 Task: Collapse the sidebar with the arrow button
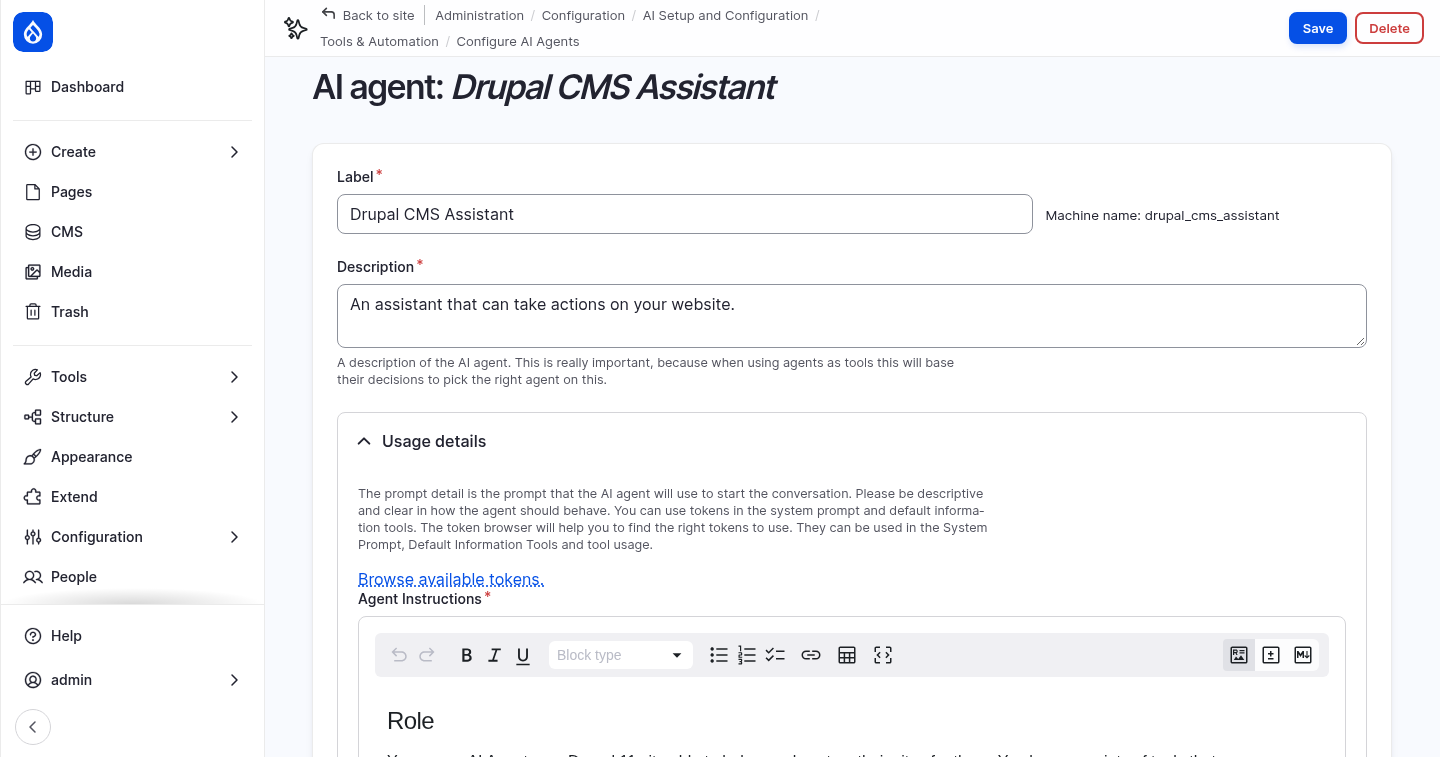click(33, 727)
